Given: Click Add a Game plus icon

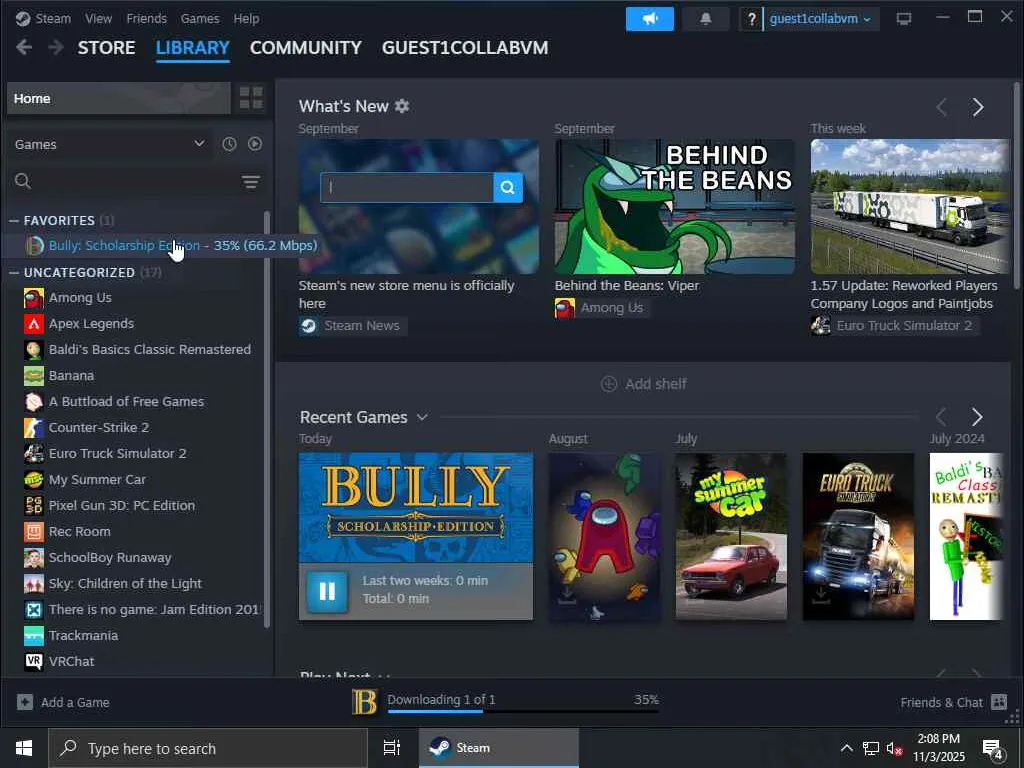Looking at the screenshot, I should click(25, 702).
